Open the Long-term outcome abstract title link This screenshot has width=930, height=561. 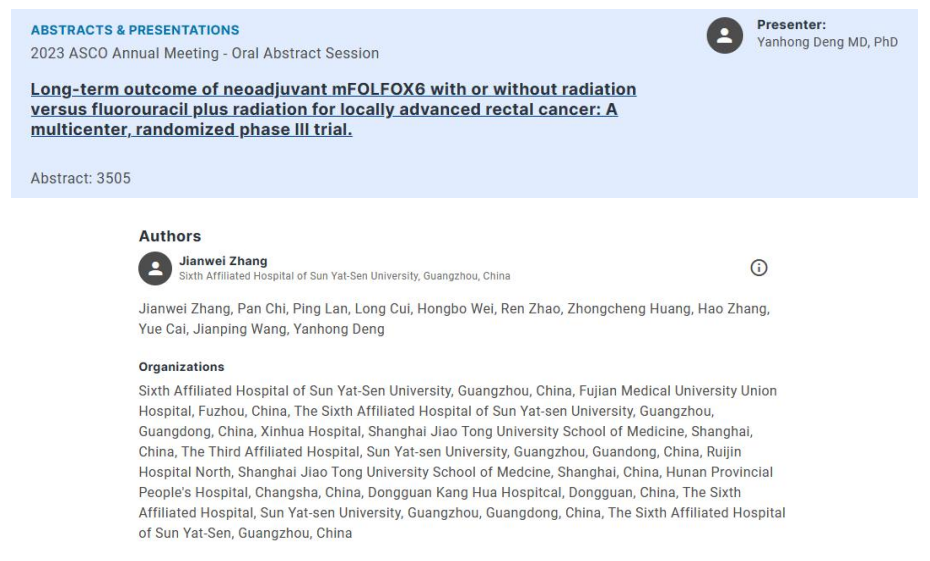click(333, 109)
